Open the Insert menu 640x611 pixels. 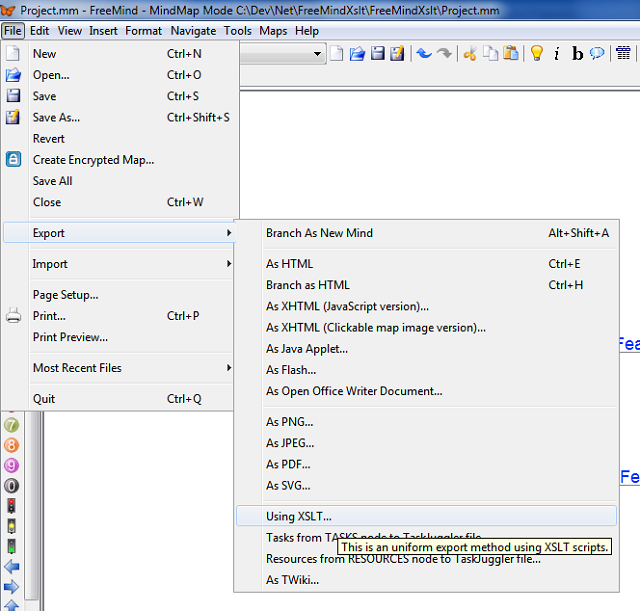point(103,31)
